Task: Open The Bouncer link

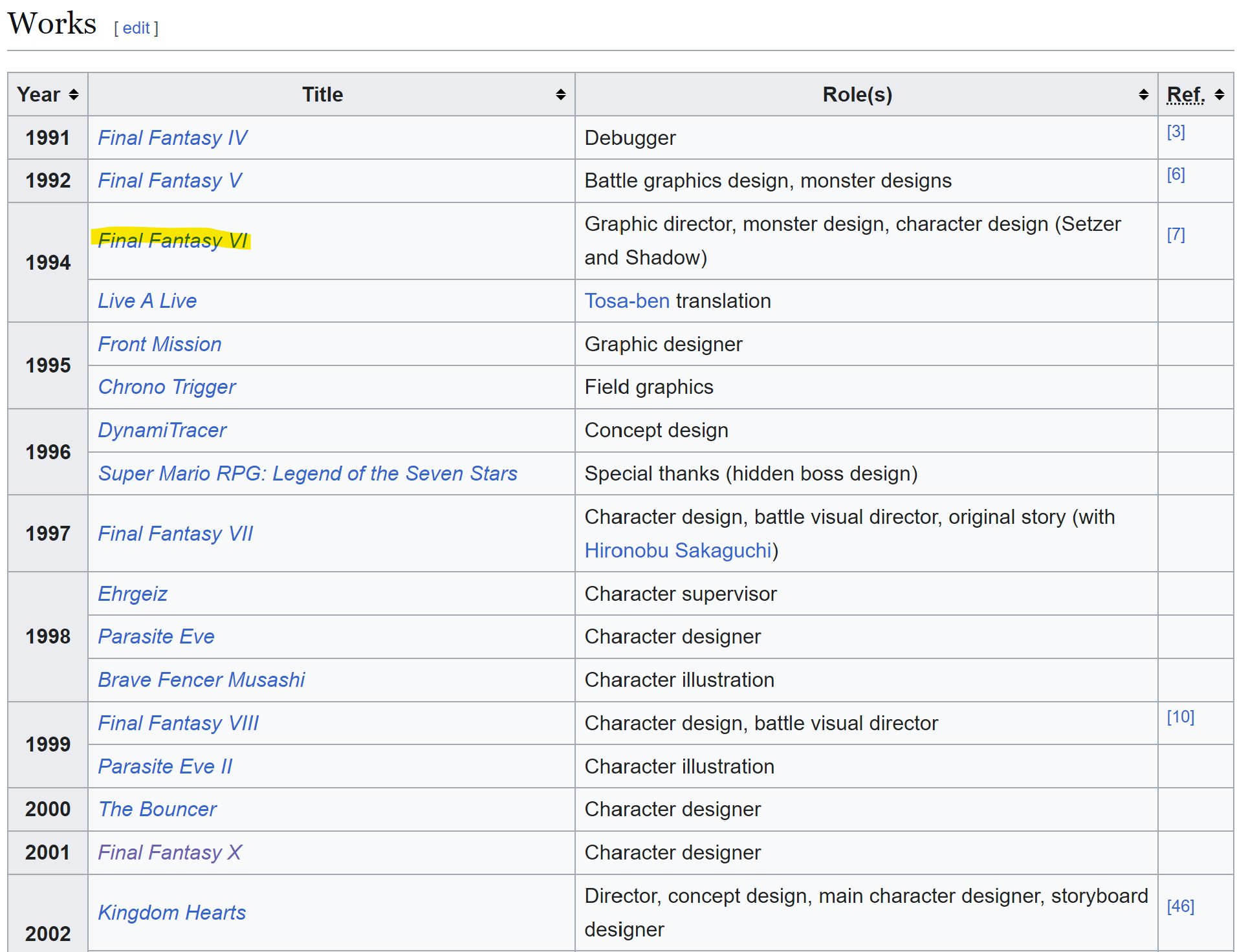Action: coord(157,809)
